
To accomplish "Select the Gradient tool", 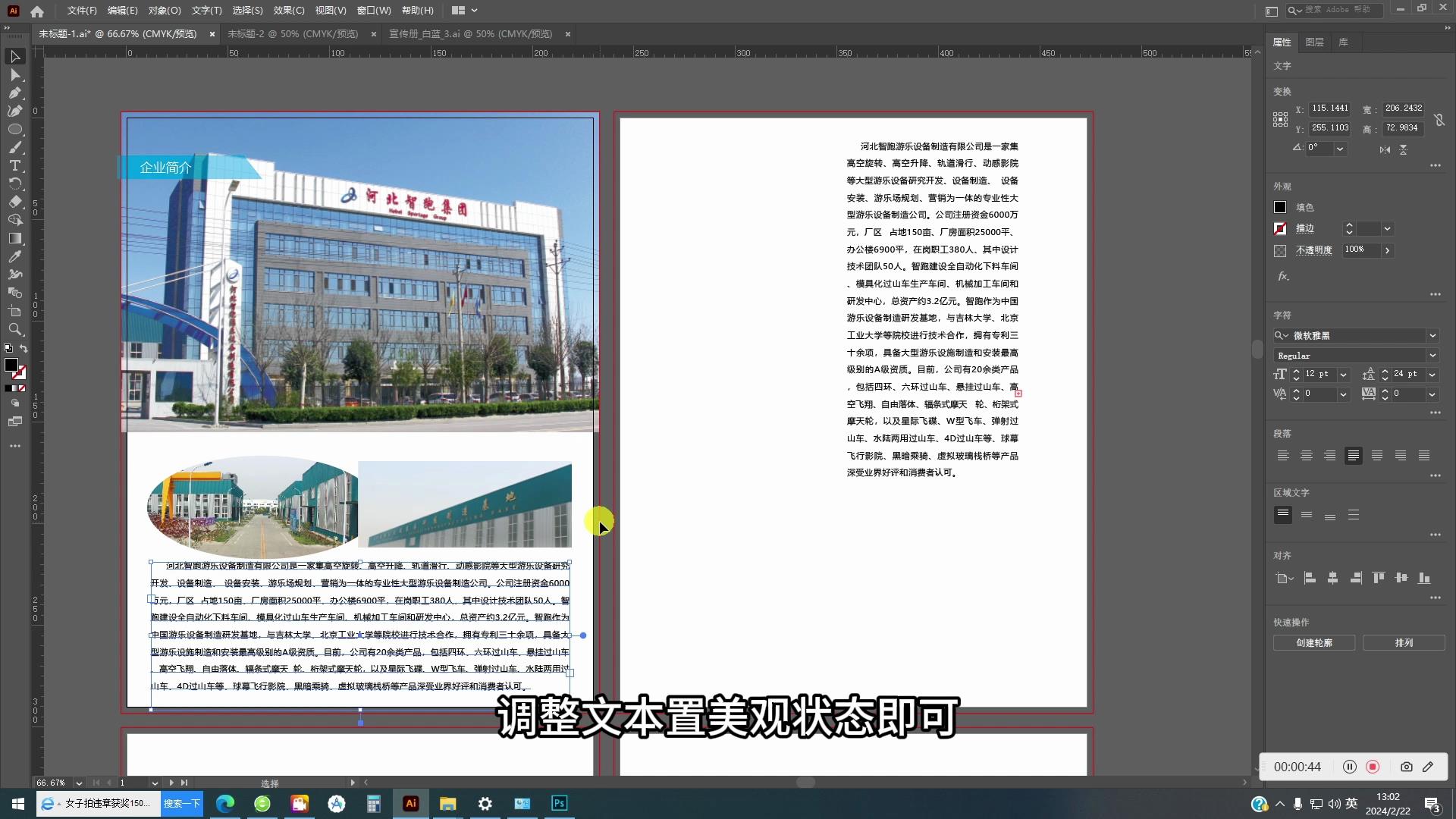I will (14, 239).
